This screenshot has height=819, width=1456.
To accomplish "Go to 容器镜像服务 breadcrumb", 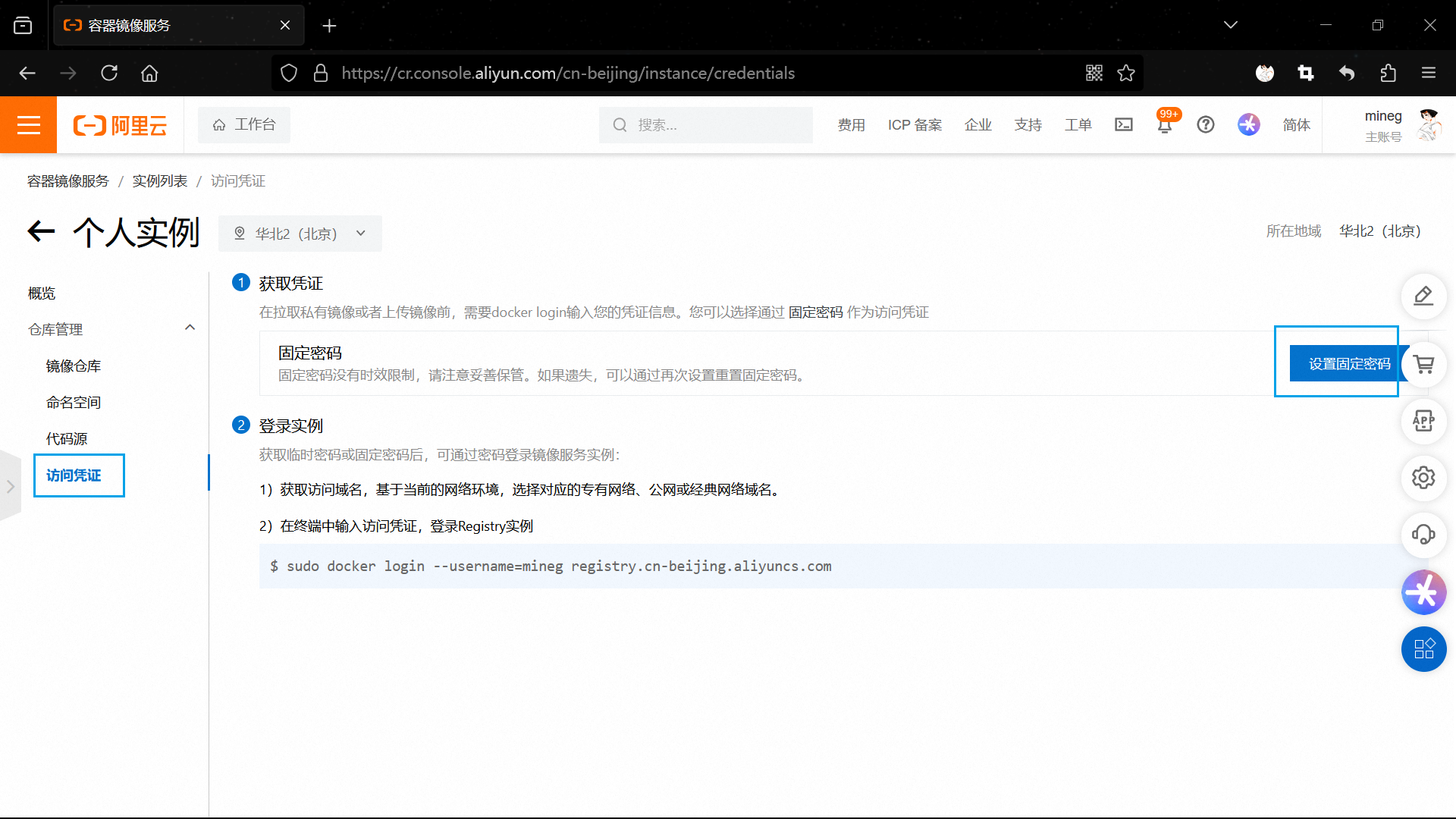I will point(68,180).
